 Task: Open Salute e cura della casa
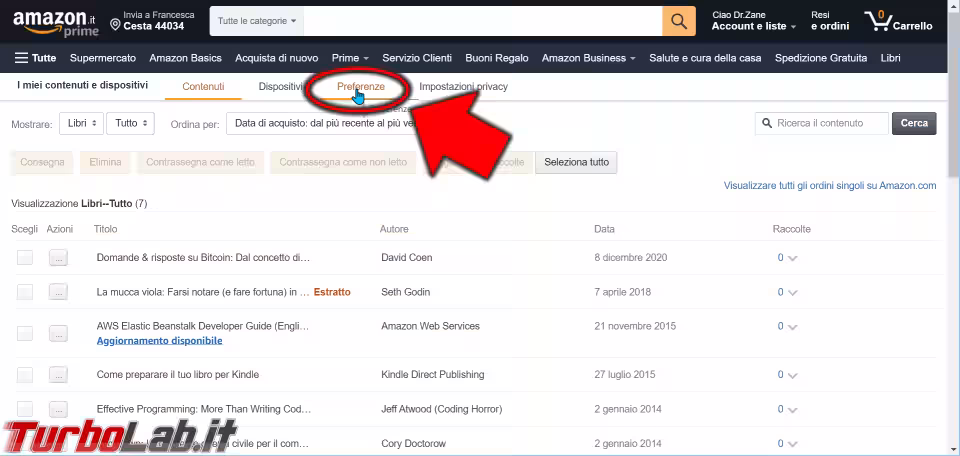(x=705, y=58)
